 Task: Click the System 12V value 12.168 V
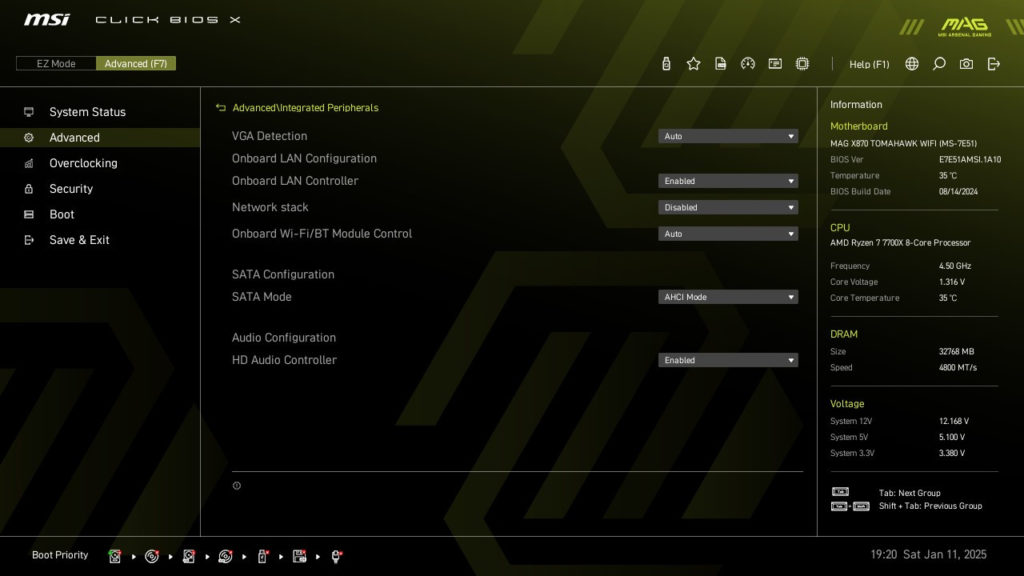point(953,421)
